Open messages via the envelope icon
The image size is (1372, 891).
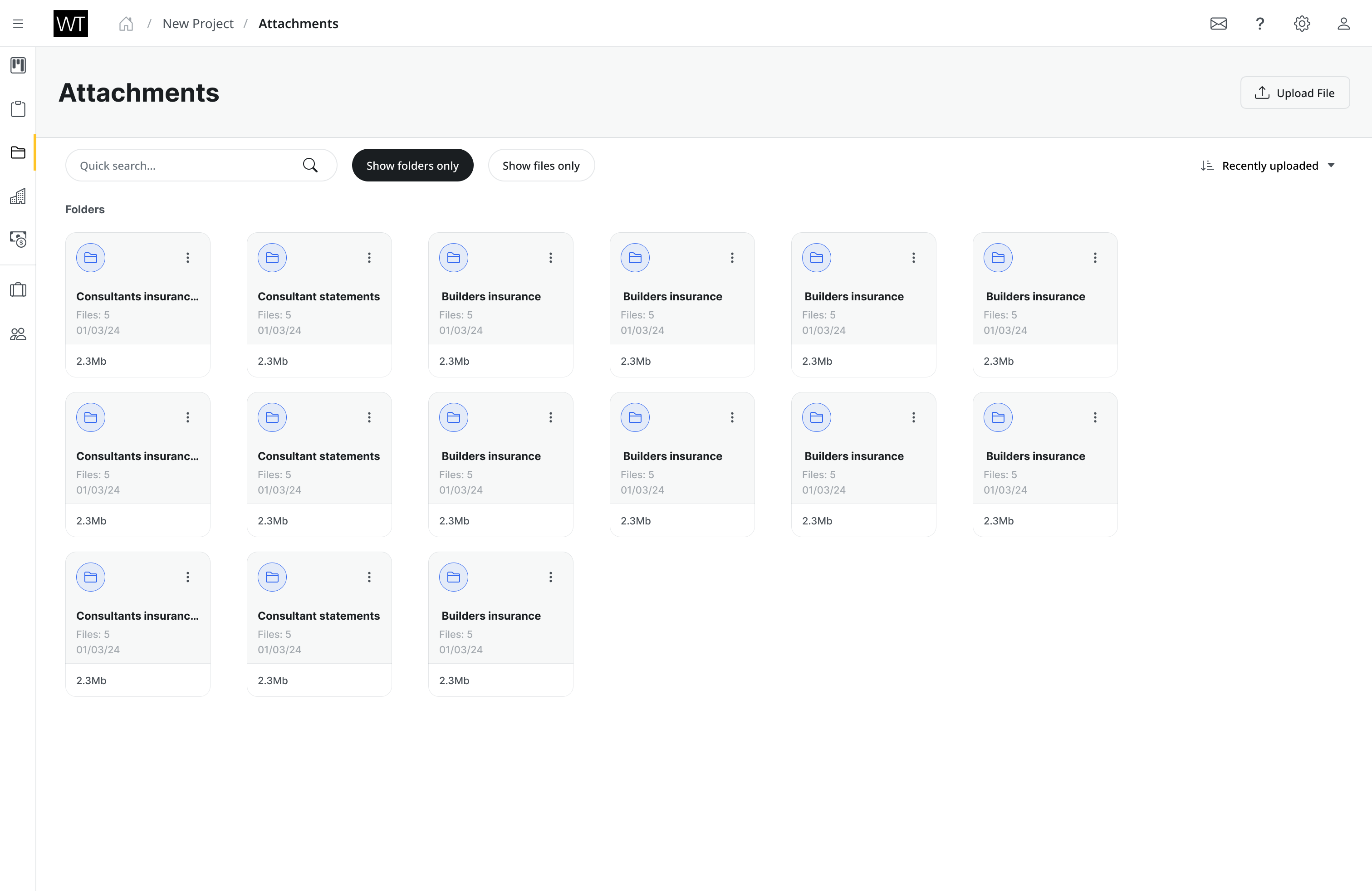[x=1219, y=24]
